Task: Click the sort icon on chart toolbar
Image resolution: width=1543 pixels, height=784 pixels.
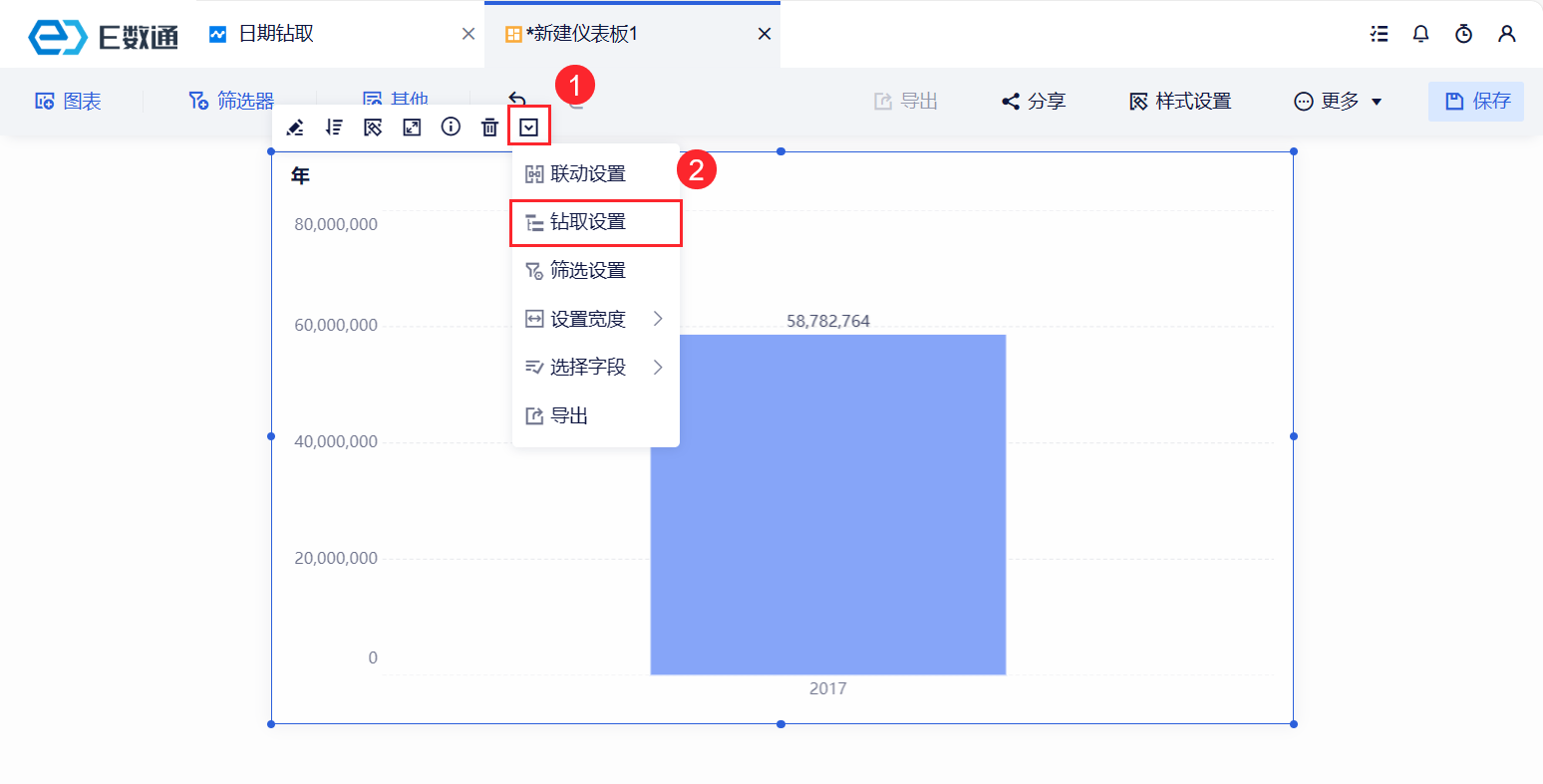Action: pos(334,128)
